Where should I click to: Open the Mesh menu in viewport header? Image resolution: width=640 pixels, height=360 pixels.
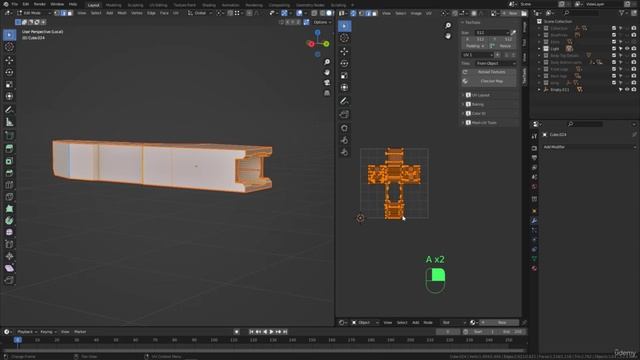point(122,13)
